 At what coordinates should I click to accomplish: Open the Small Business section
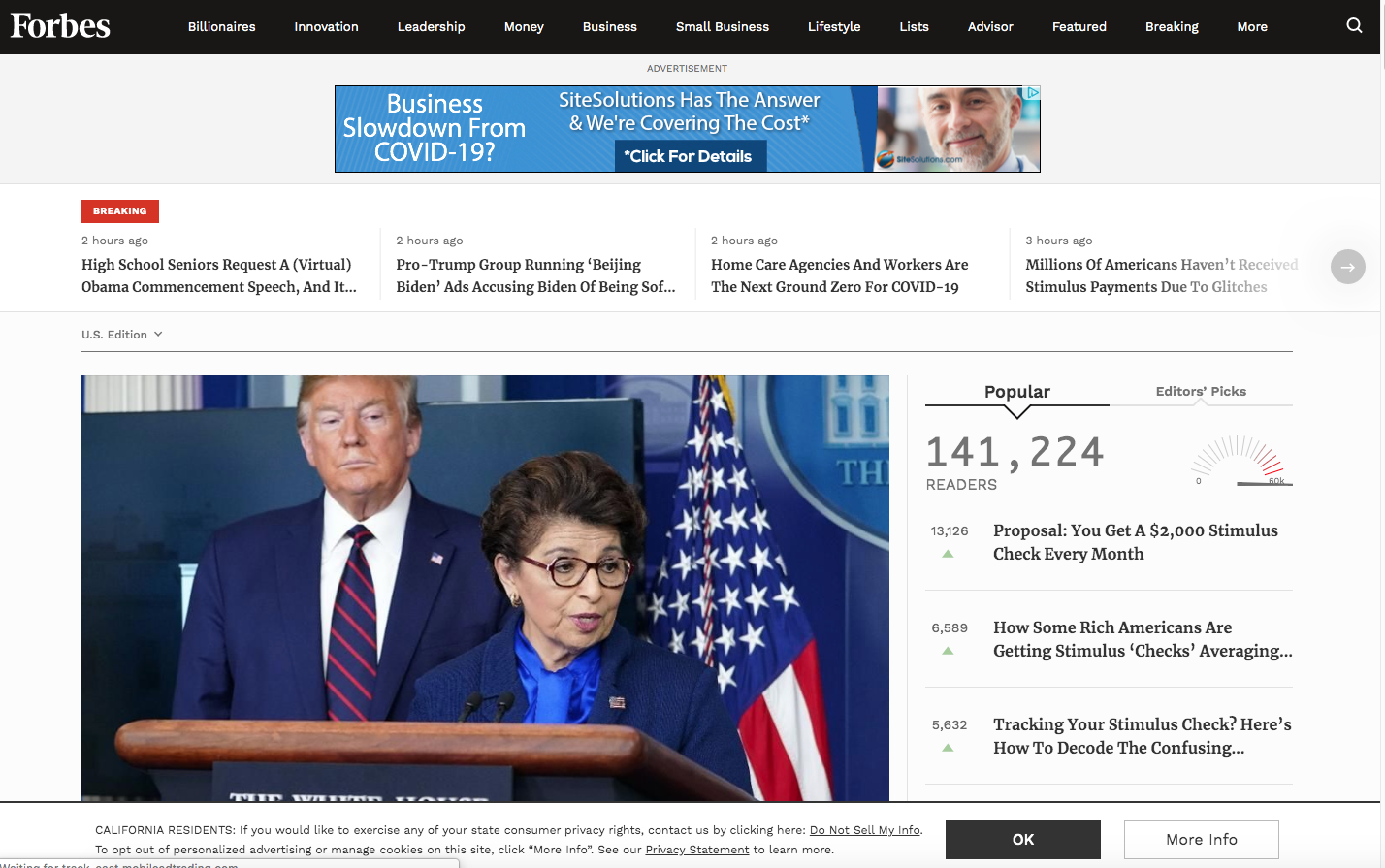[722, 26]
